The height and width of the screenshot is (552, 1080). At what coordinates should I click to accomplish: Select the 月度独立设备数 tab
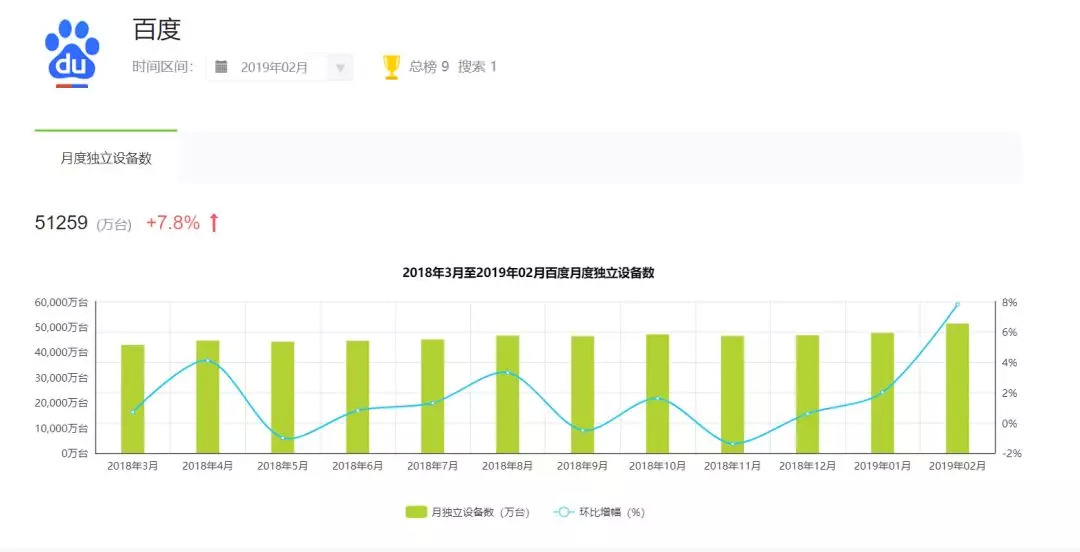[x=106, y=158]
